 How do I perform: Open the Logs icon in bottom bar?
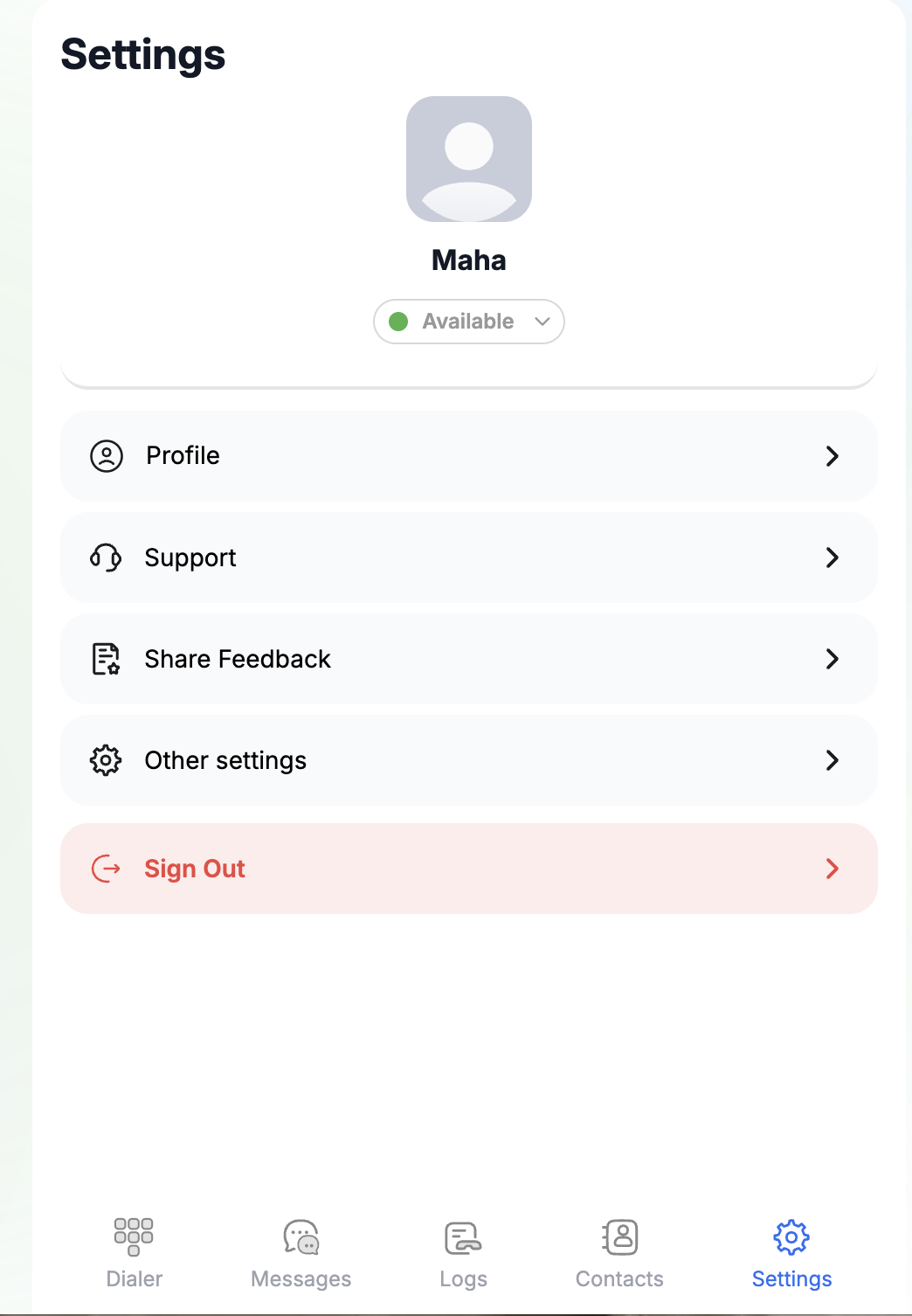pyautogui.click(x=463, y=1237)
